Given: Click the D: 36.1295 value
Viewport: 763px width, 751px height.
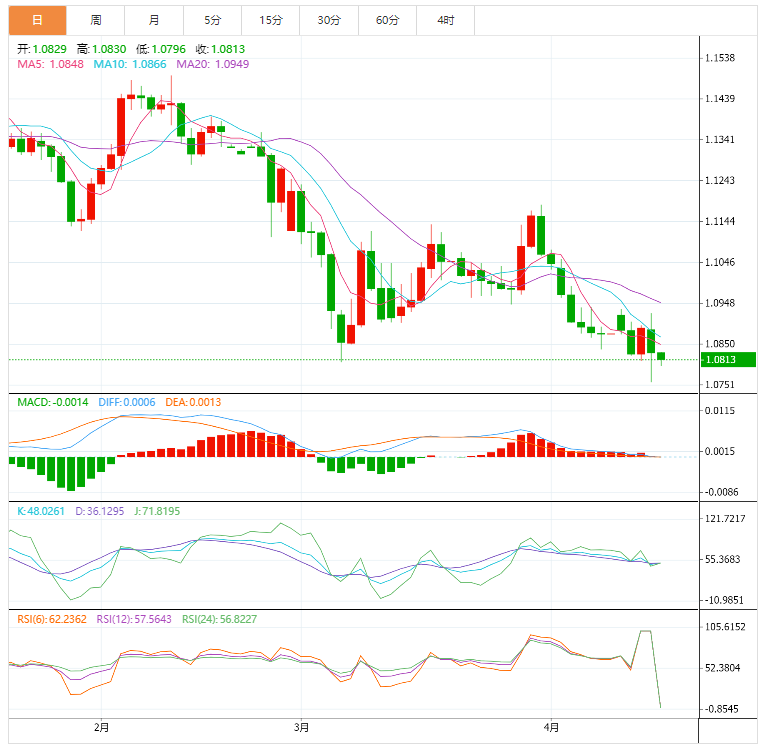Looking at the screenshot, I should (x=100, y=512).
